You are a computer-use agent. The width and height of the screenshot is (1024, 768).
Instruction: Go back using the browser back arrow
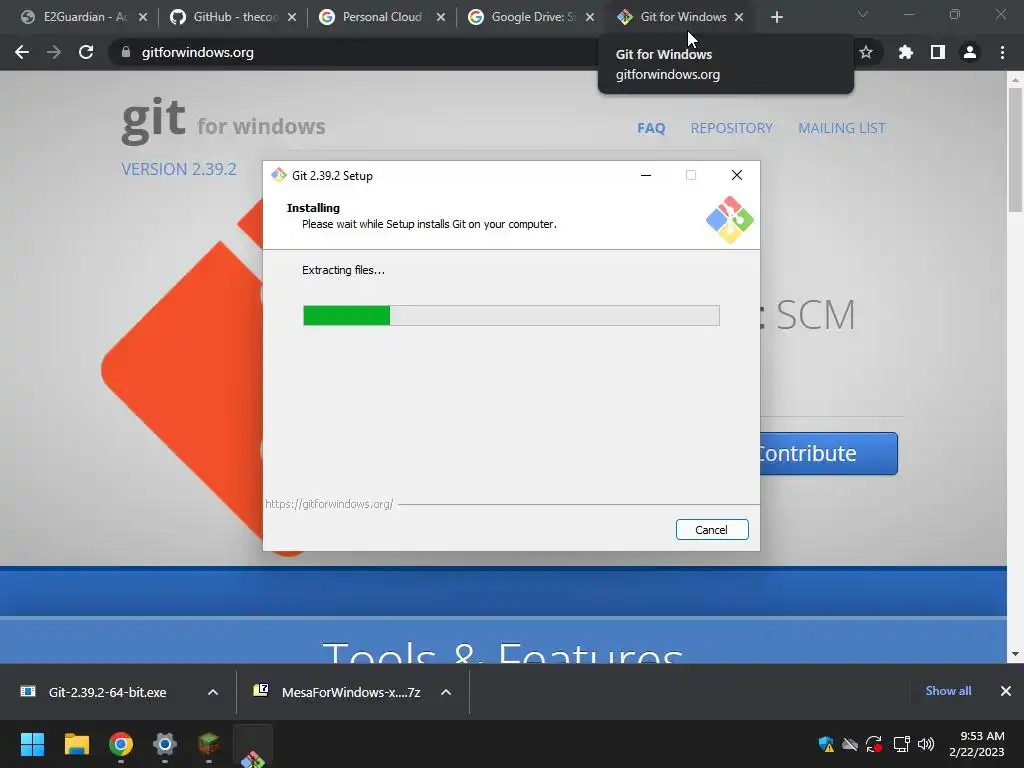(x=22, y=52)
